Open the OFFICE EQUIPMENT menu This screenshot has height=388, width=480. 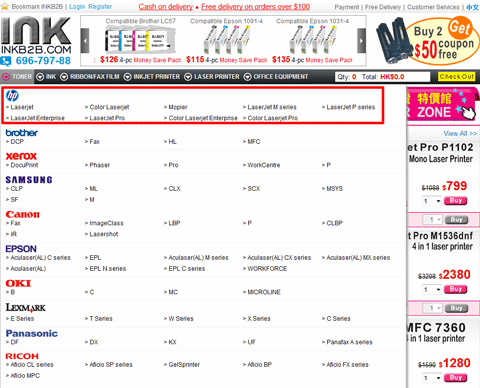[x=276, y=77]
